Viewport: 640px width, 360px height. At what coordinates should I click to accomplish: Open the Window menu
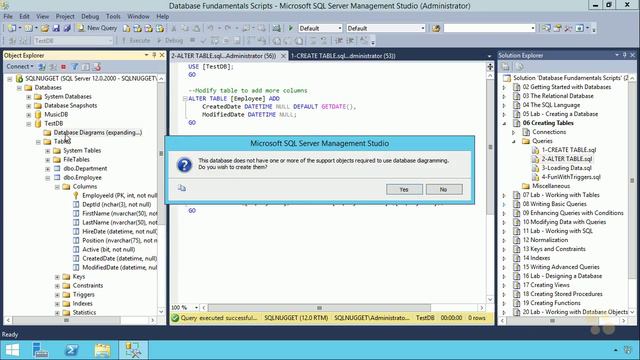coord(138,16)
